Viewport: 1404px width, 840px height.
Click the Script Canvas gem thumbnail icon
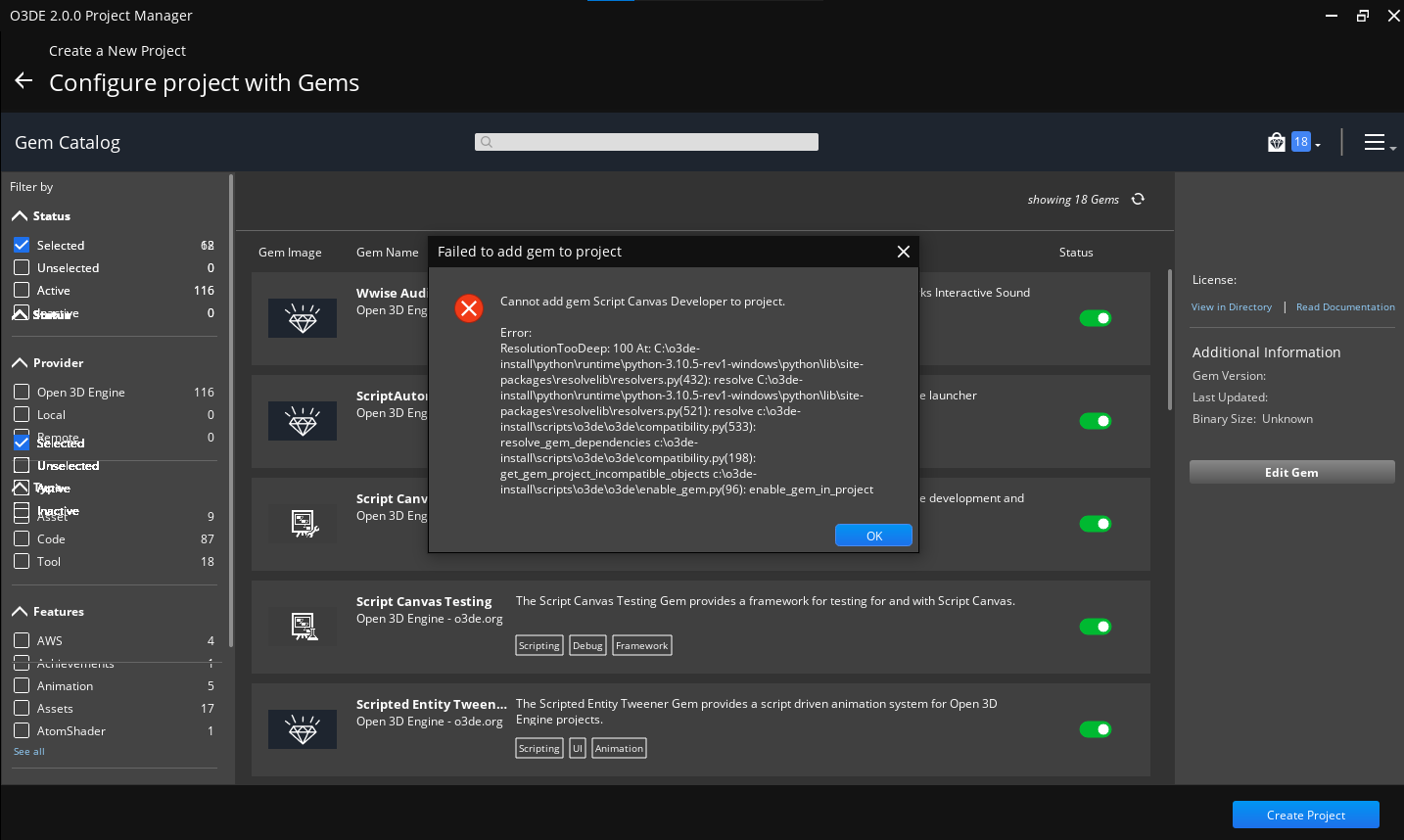point(303,523)
